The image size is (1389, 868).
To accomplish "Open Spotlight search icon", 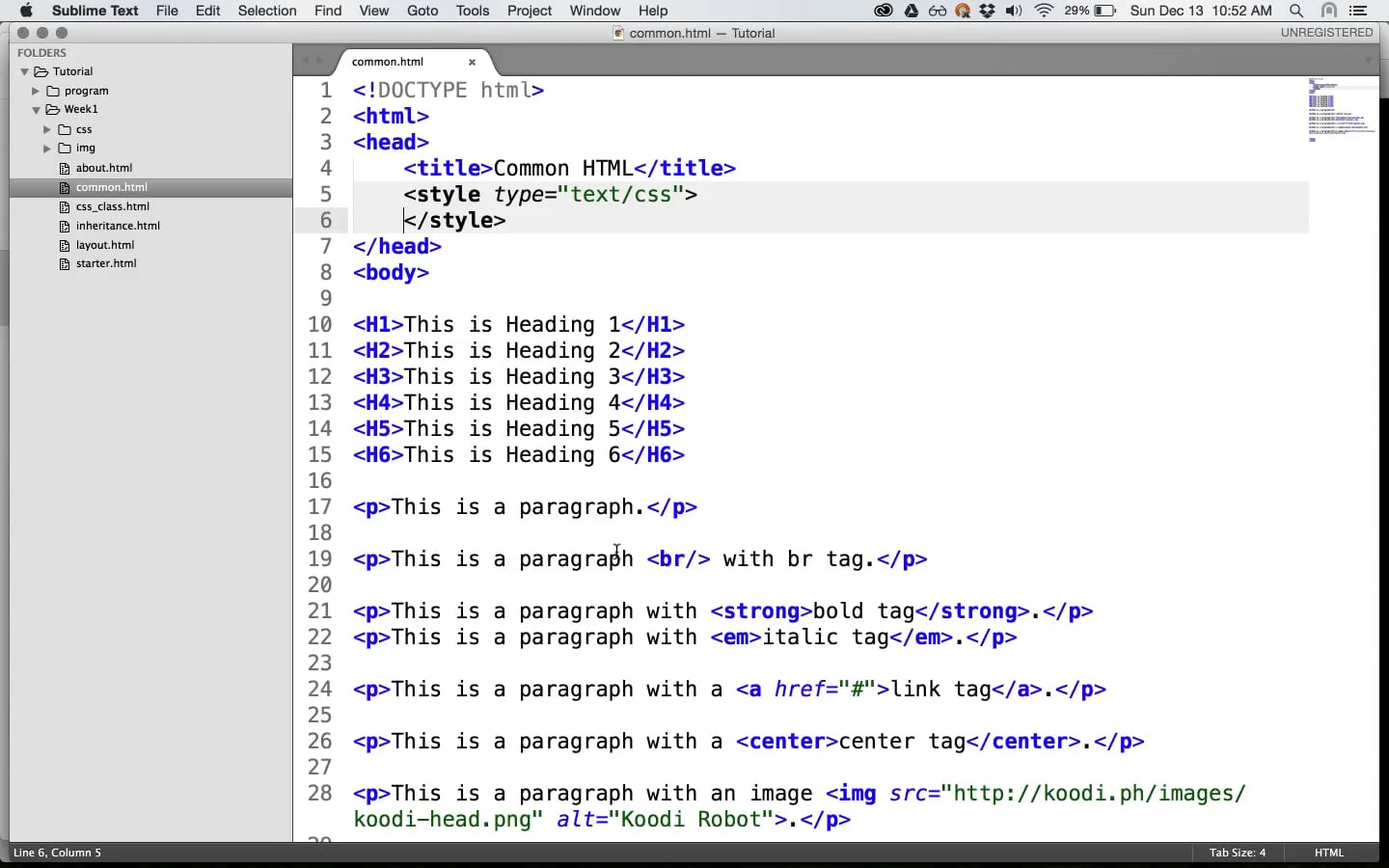I will click(1296, 11).
